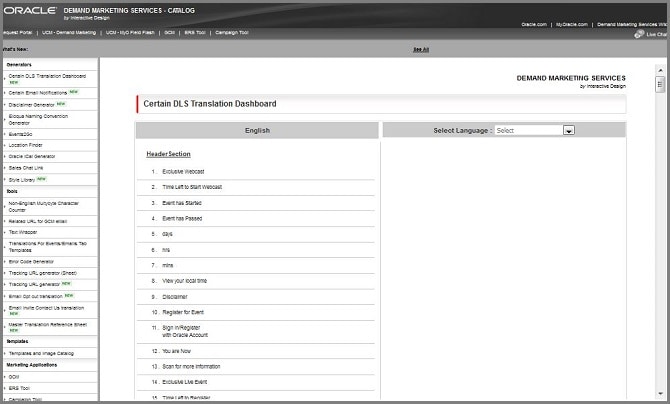Open Oracle iCal Generator in sidebar
The width and height of the screenshot is (670, 404).
pyautogui.click(x=32, y=156)
